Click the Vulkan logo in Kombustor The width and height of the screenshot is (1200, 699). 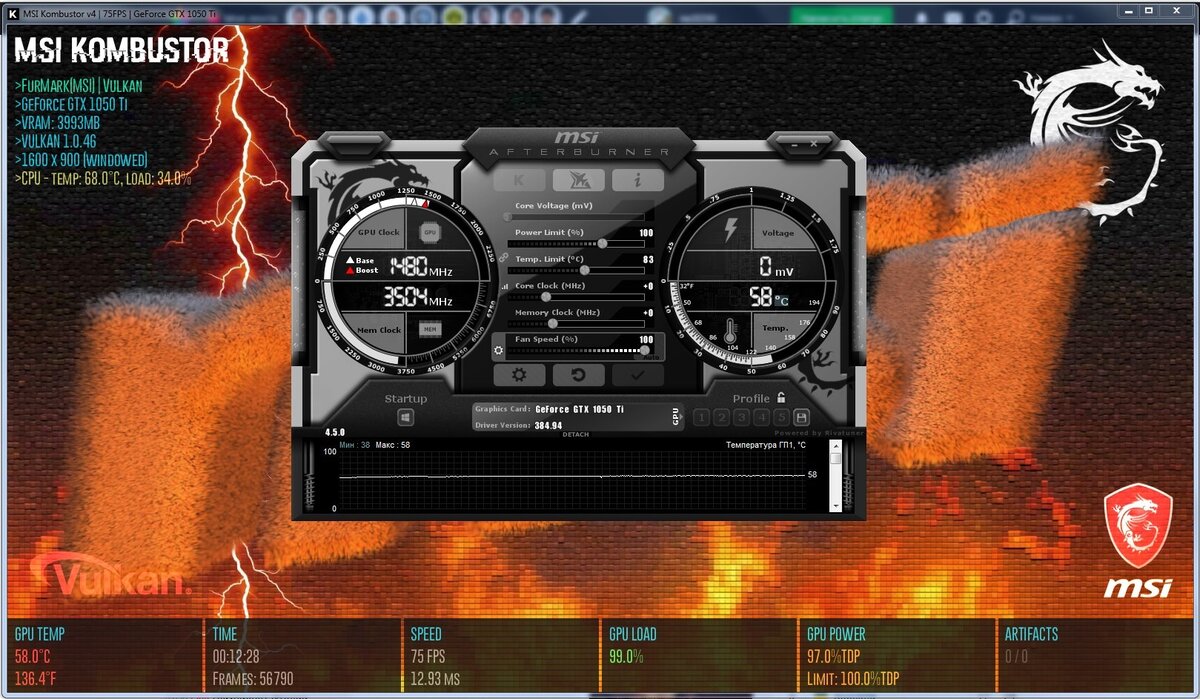[110, 577]
